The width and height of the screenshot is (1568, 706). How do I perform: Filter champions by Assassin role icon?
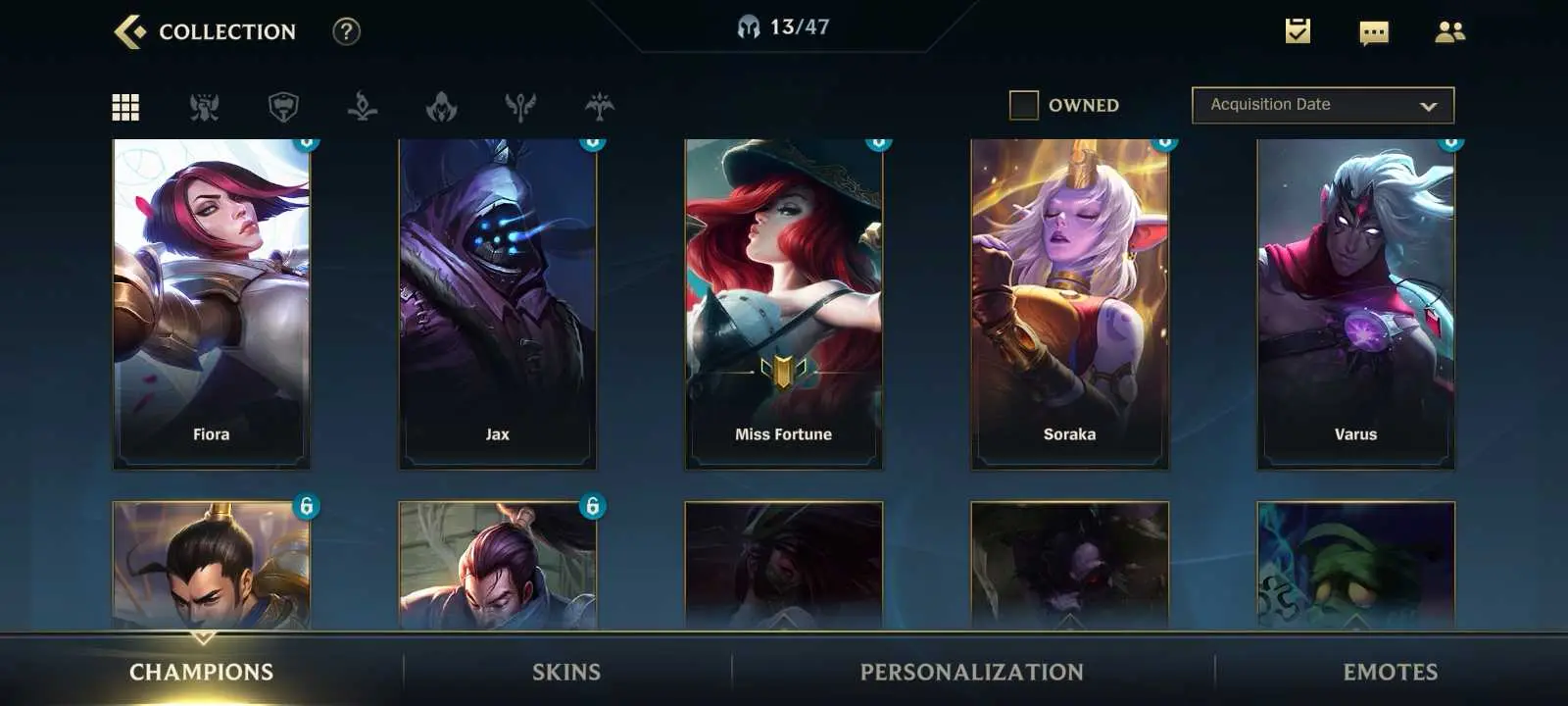(441, 107)
